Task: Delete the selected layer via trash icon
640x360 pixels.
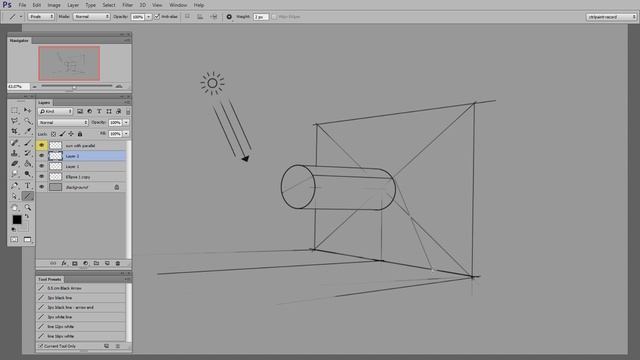Action: (x=118, y=264)
